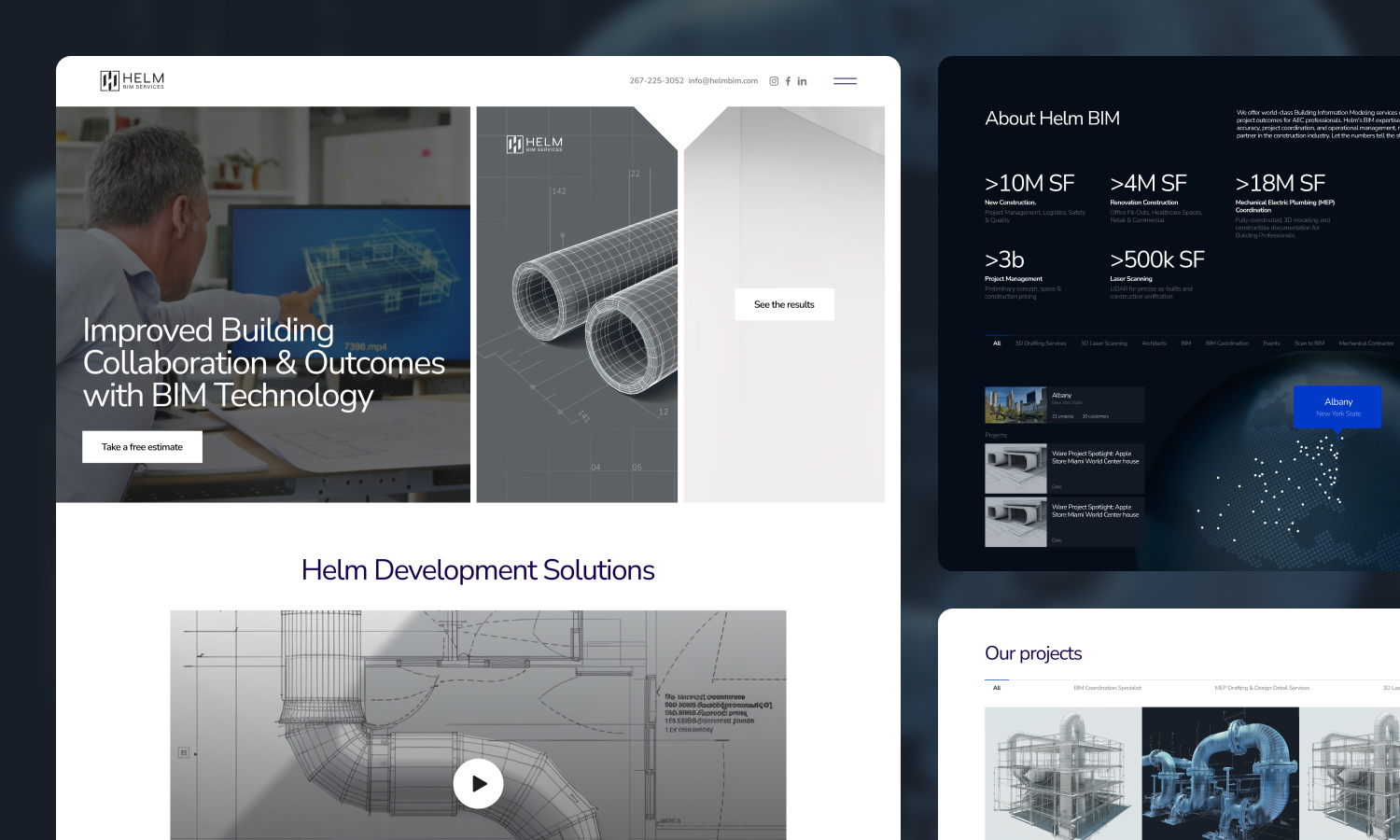The width and height of the screenshot is (1400, 840).
Task: Select the LinkedIn icon
Action: pos(802,81)
